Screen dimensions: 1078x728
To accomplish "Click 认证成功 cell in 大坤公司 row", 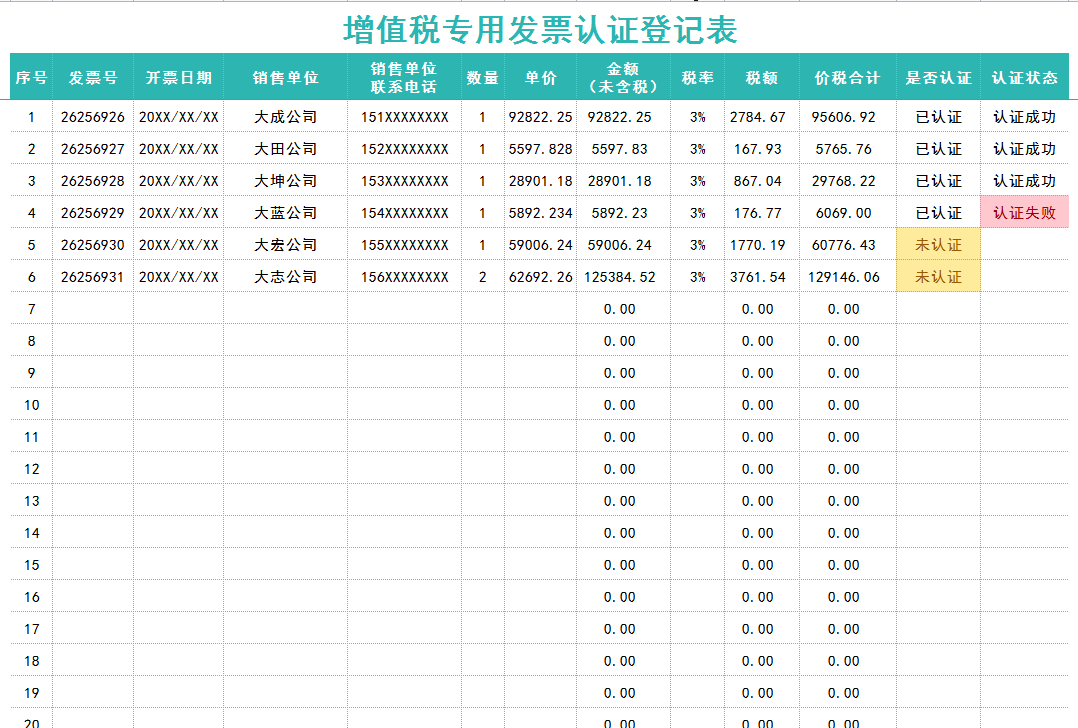I will (x=1024, y=181).
